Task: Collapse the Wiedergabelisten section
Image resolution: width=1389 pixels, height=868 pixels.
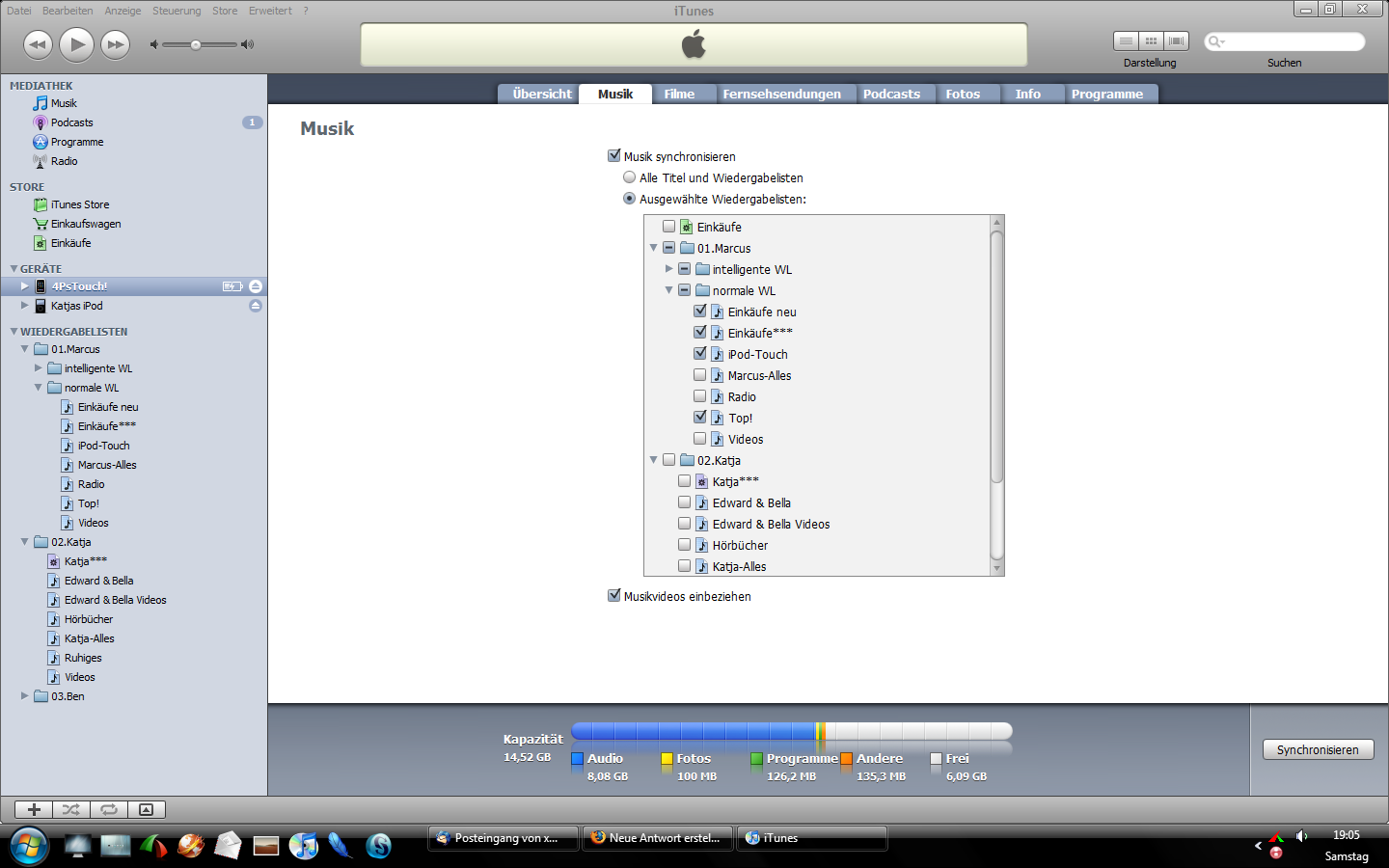Action: tap(14, 332)
